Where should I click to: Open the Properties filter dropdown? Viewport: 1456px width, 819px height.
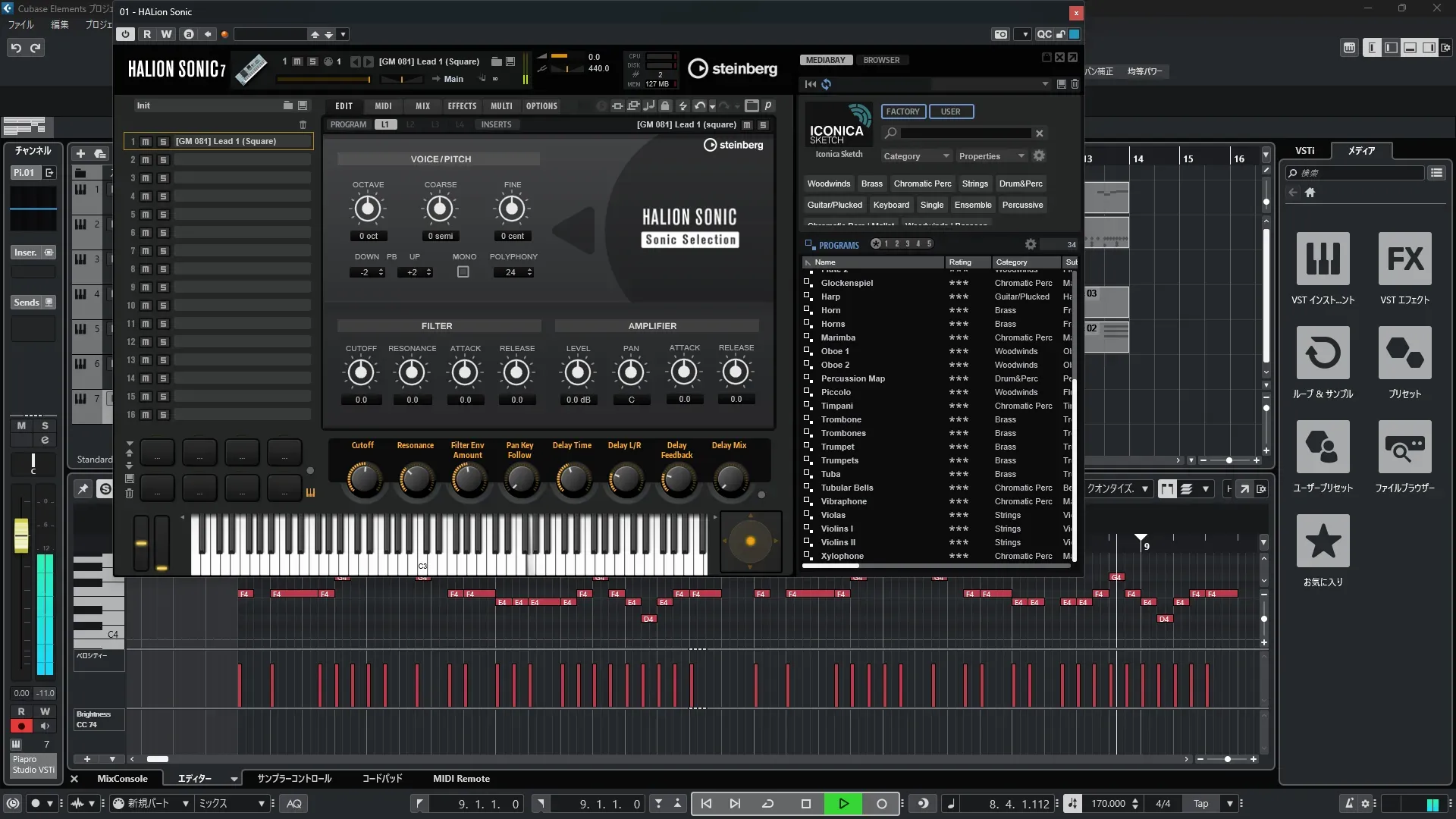point(991,156)
